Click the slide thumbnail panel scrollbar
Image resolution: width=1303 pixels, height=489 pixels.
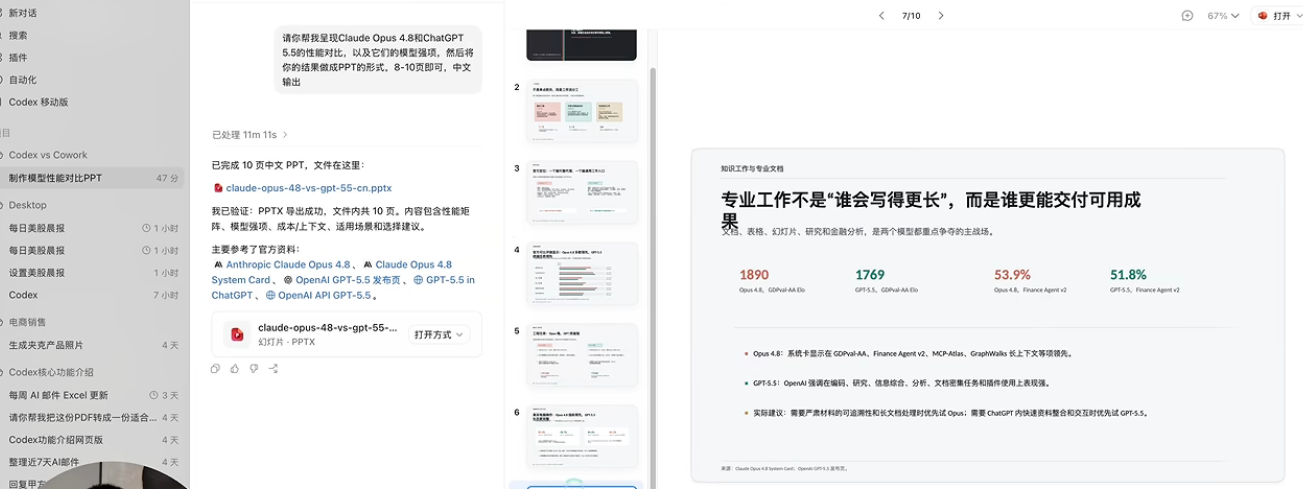tap(654, 276)
